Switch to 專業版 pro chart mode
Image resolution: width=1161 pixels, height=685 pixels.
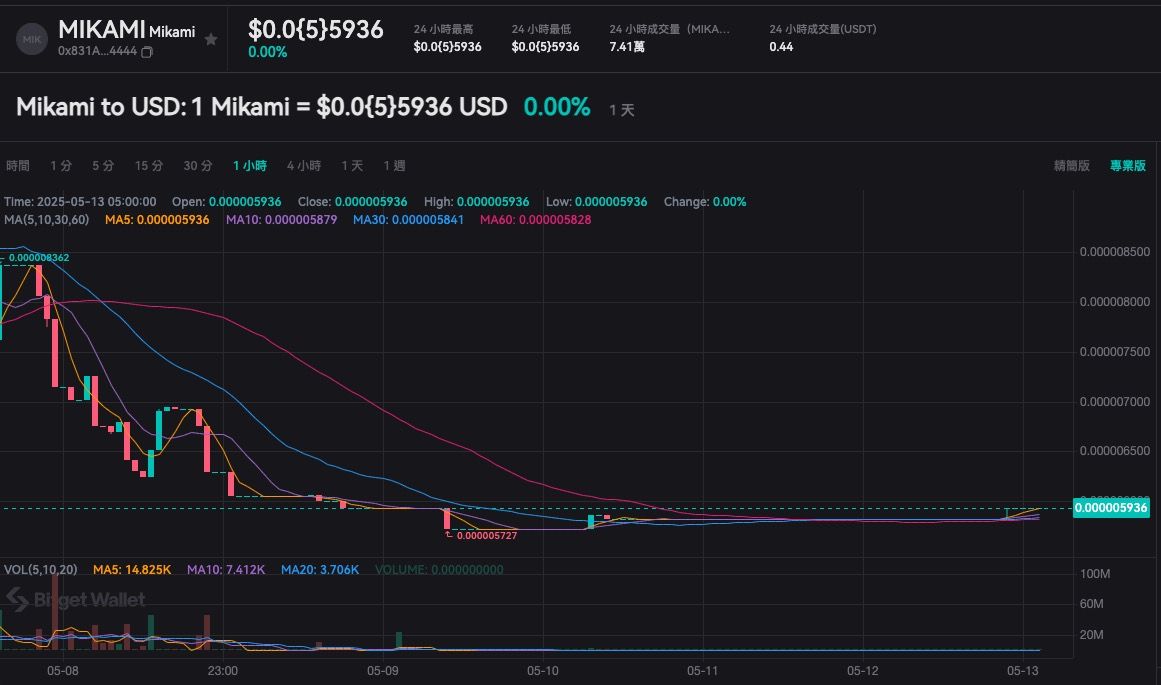click(1128, 166)
